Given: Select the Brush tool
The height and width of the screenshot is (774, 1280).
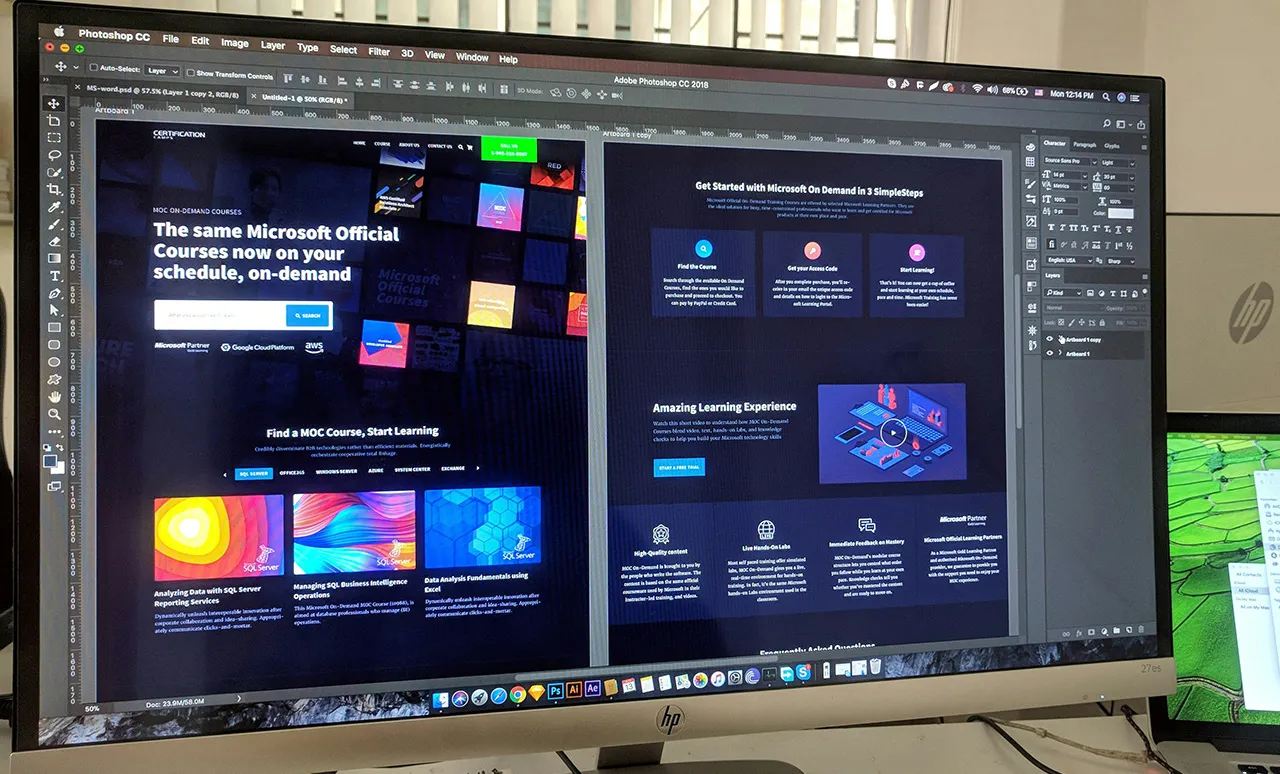Looking at the screenshot, I should [54, 223].
